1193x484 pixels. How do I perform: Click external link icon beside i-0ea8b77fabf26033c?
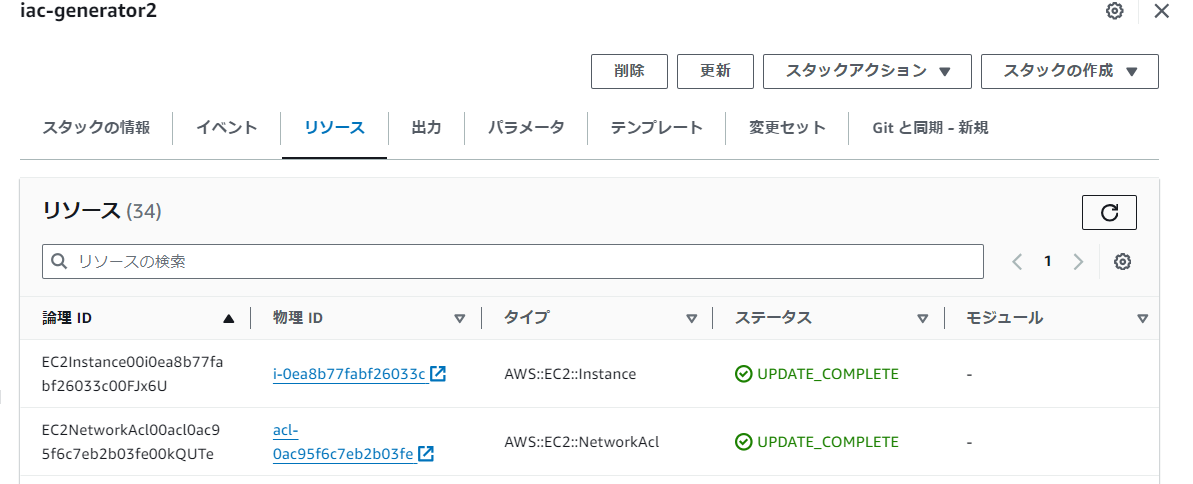point(438,374)
